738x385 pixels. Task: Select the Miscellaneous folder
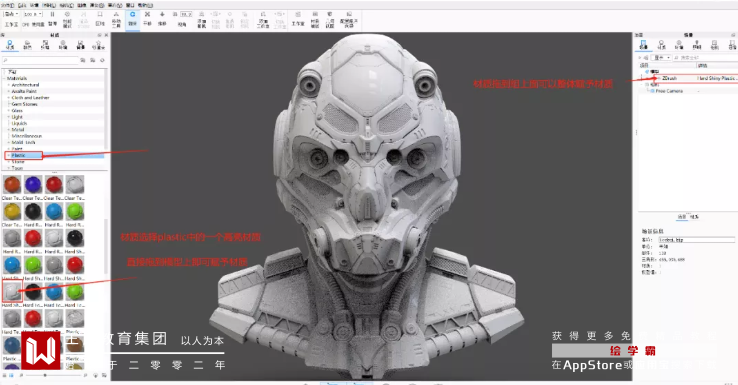click(x=26, y=136)
